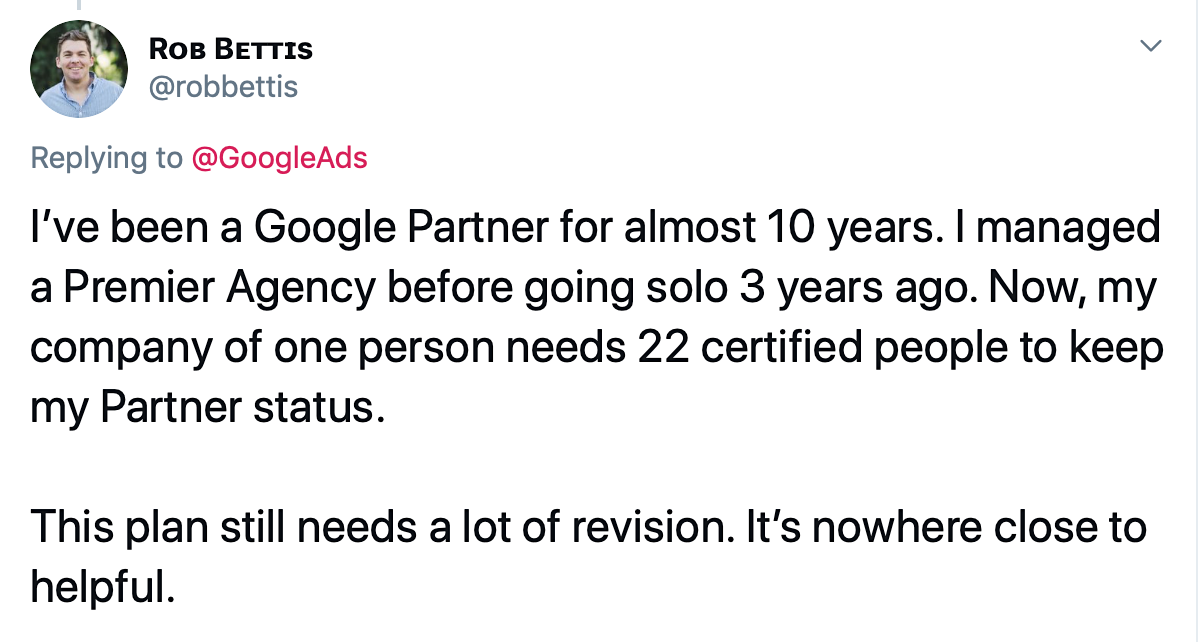The height and width of the screenshot is (642, 1198).
Task: Visit the @robbettis handle link
Action: [x=223, y=86]
